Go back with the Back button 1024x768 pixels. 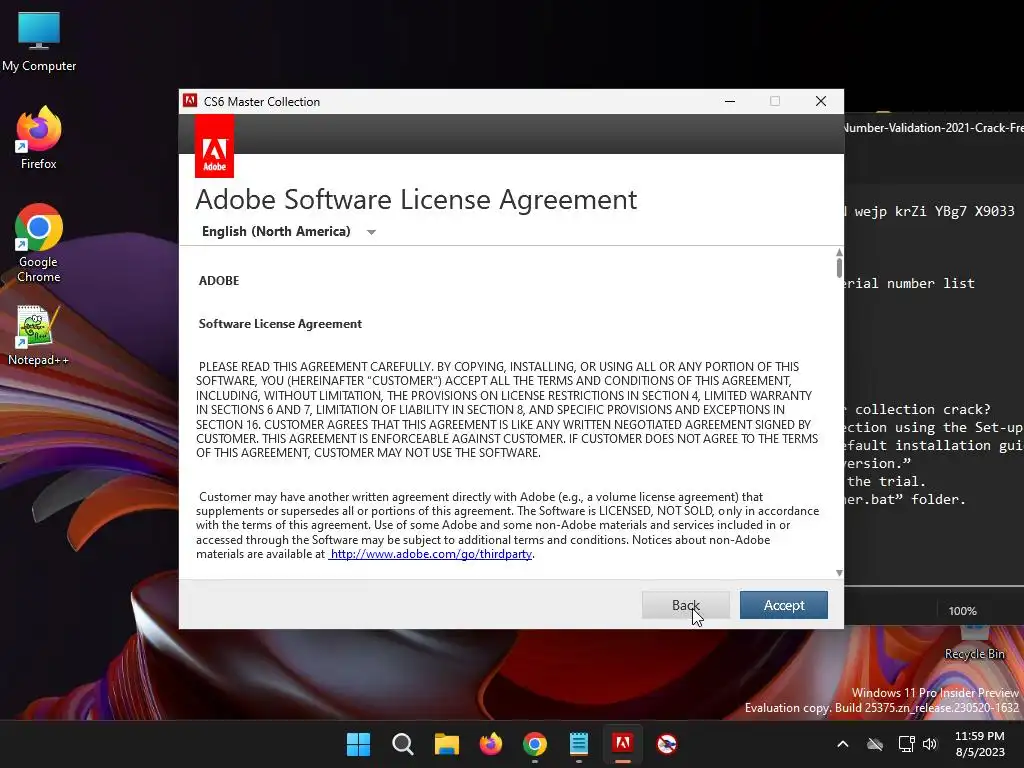pyautogui.click(x=686, y=605)
